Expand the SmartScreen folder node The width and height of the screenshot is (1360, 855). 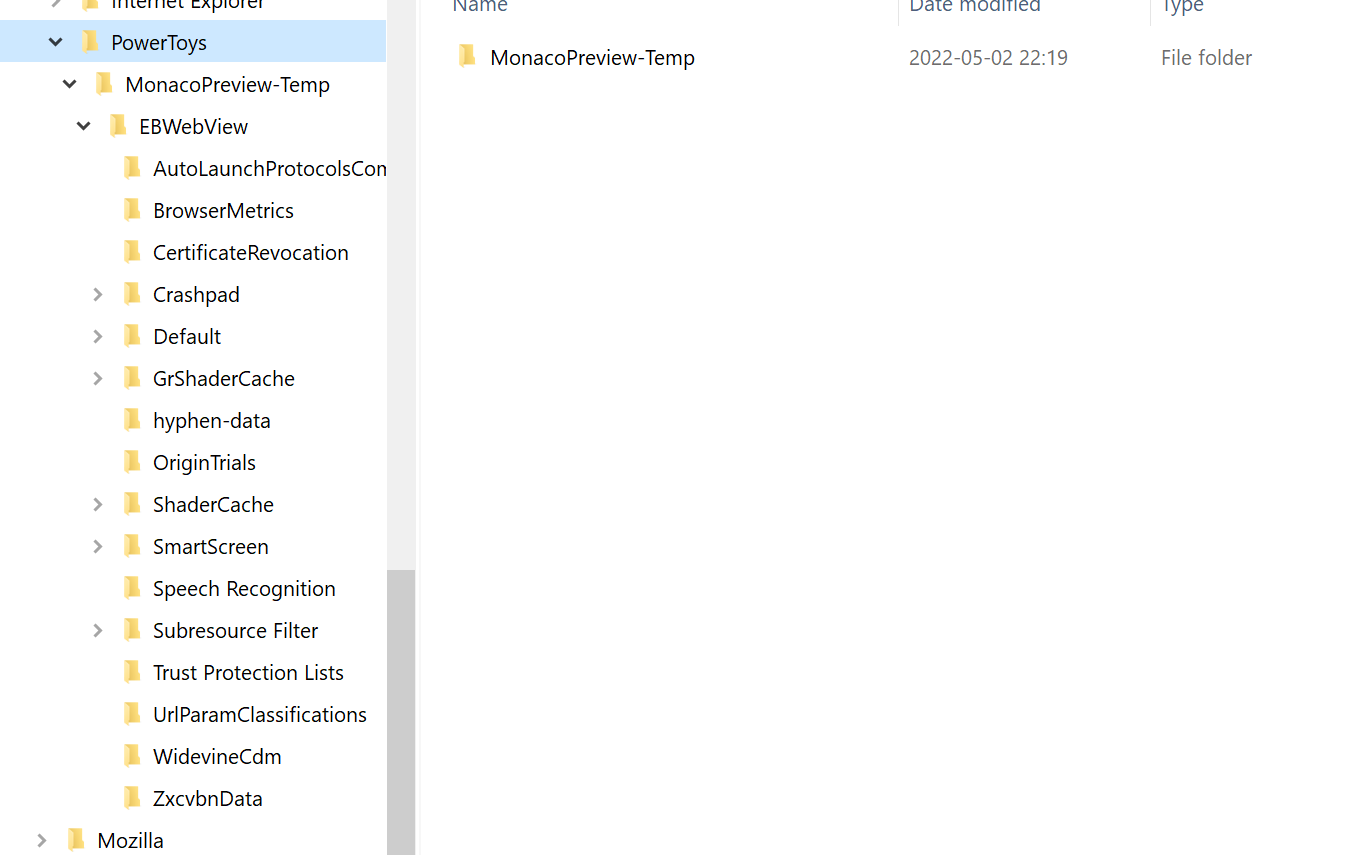click(98, 546)
